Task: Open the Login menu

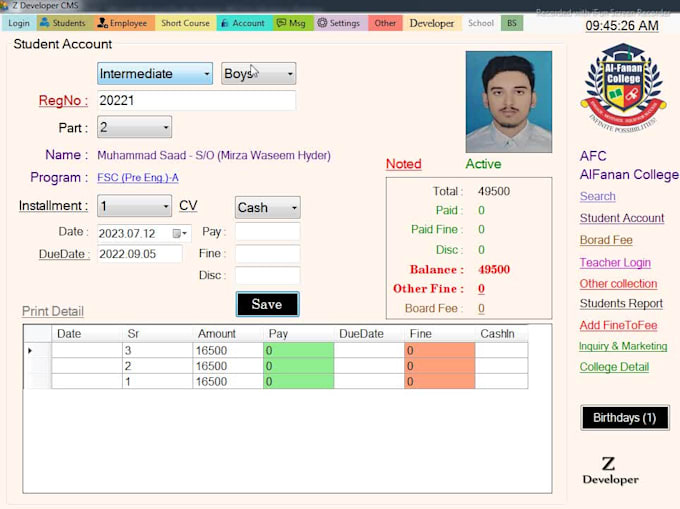Action: click(19, 23)
